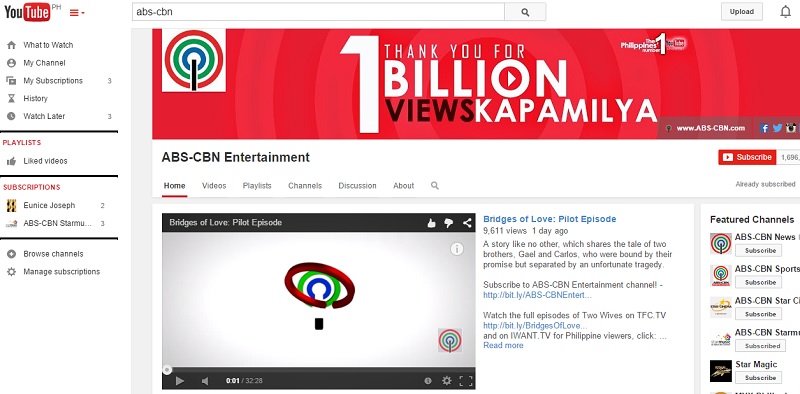Open Liked videos playlist
The image size is (800, 394).
tap(45, 161)
